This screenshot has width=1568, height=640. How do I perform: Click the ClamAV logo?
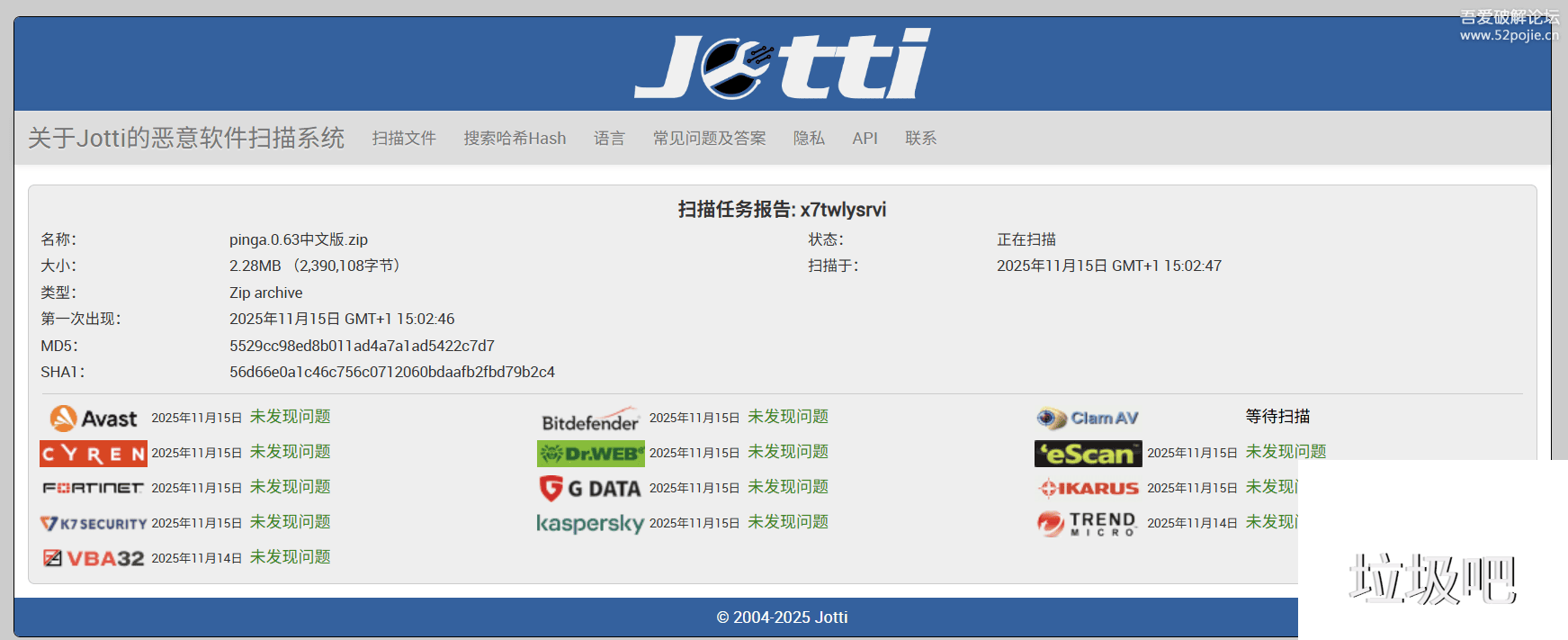(1088, 419)
